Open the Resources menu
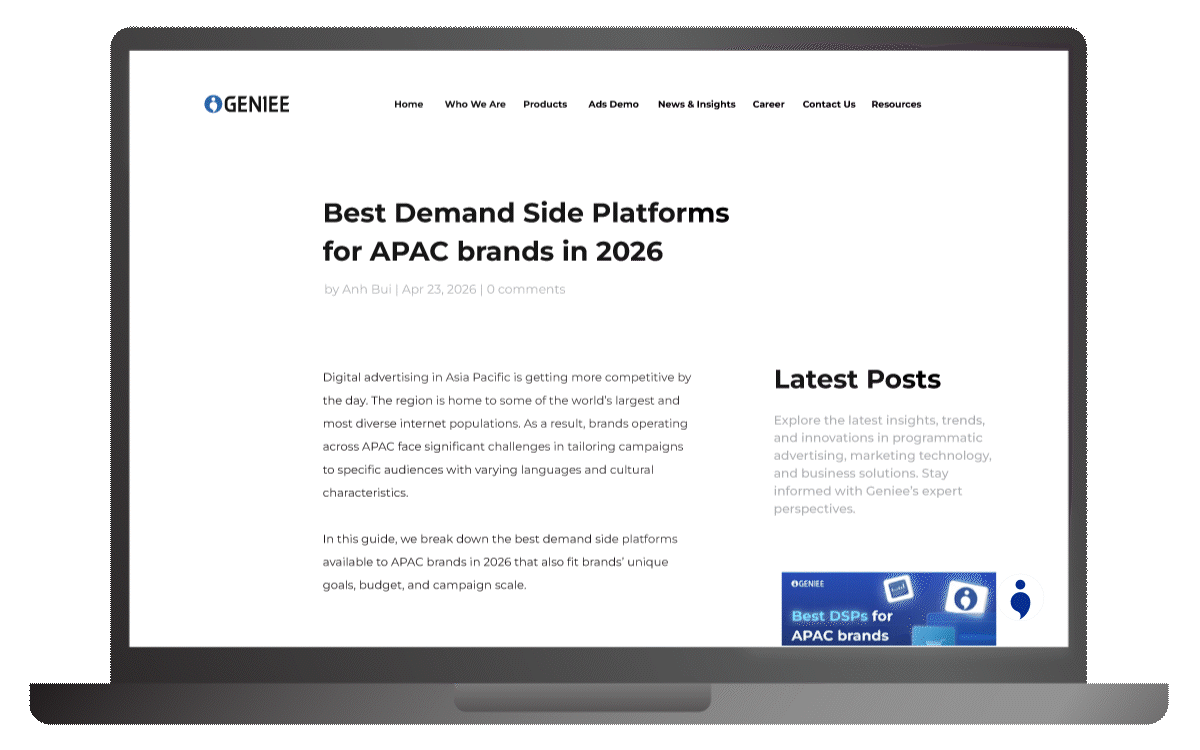This screenshot has height=750, width=1200. coord(896,104)
